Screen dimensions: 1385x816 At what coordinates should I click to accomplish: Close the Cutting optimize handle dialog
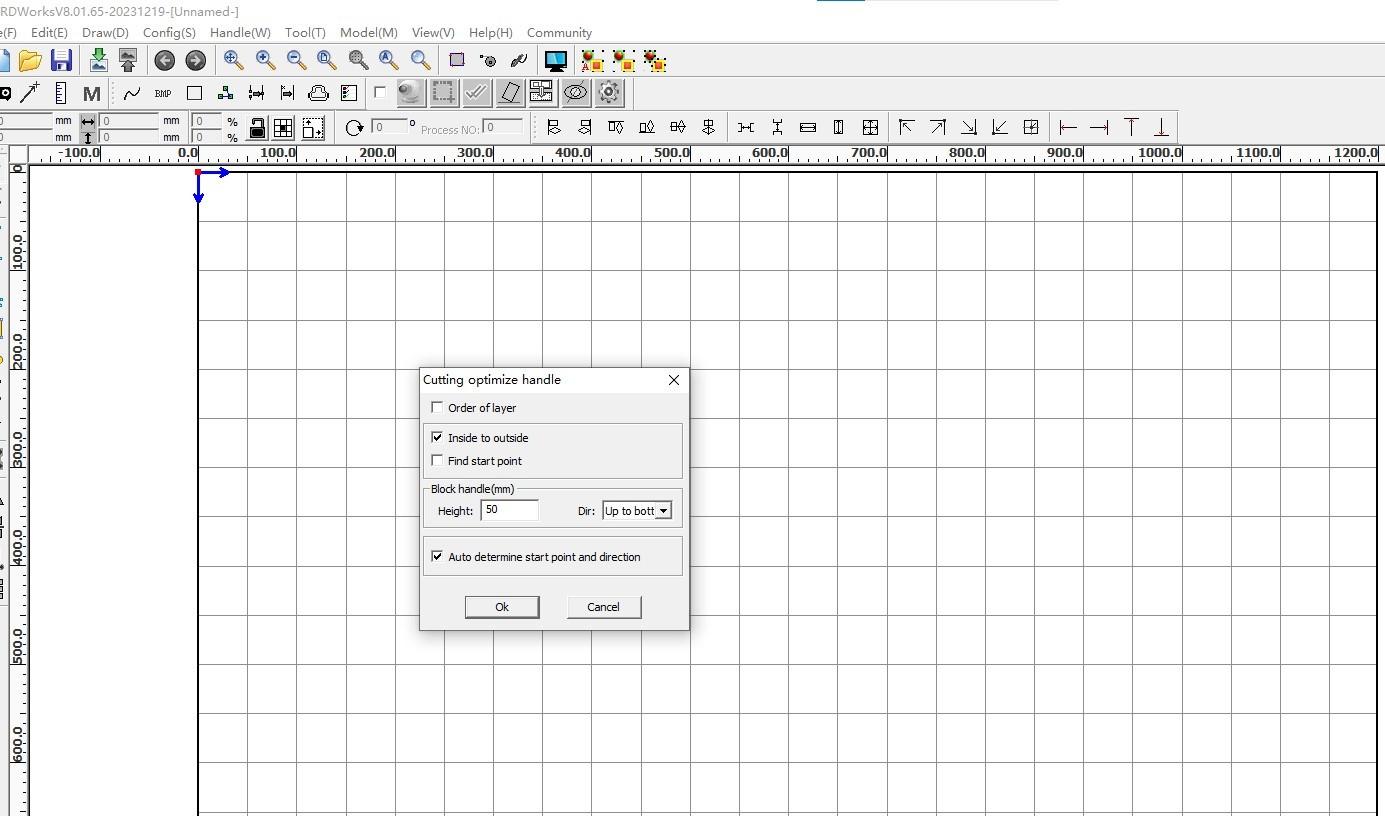(x=674, y=380)
